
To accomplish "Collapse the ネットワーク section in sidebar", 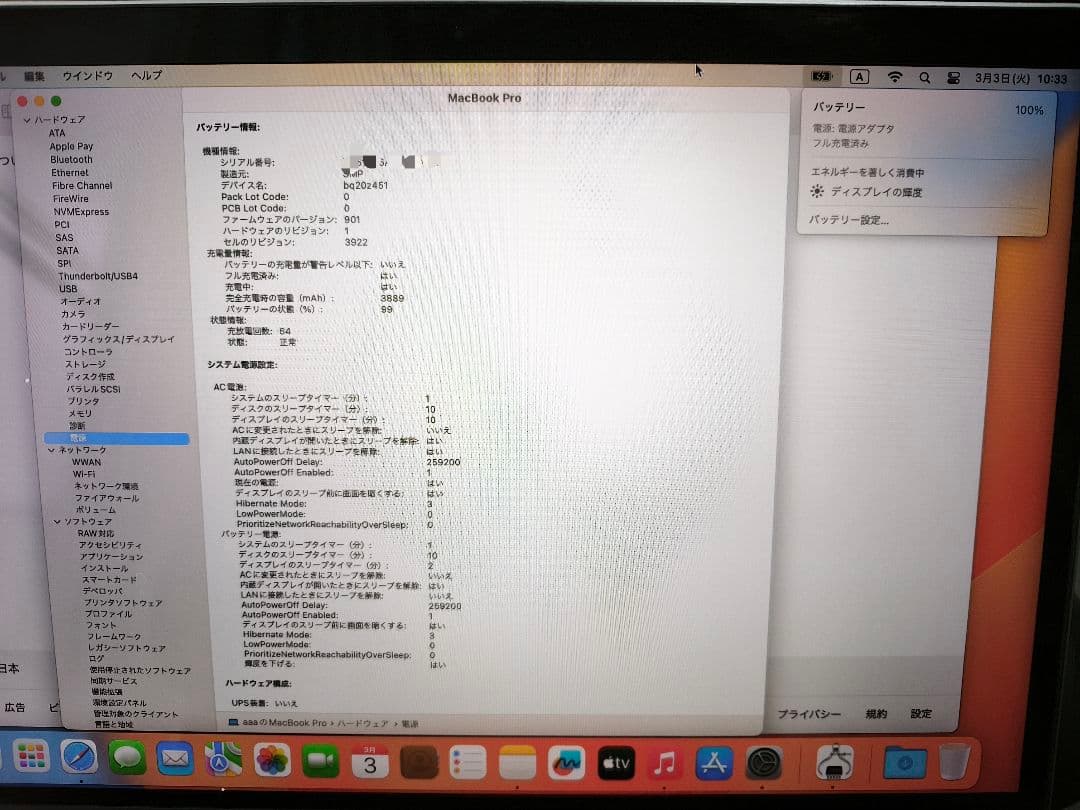I will (51, 450).
